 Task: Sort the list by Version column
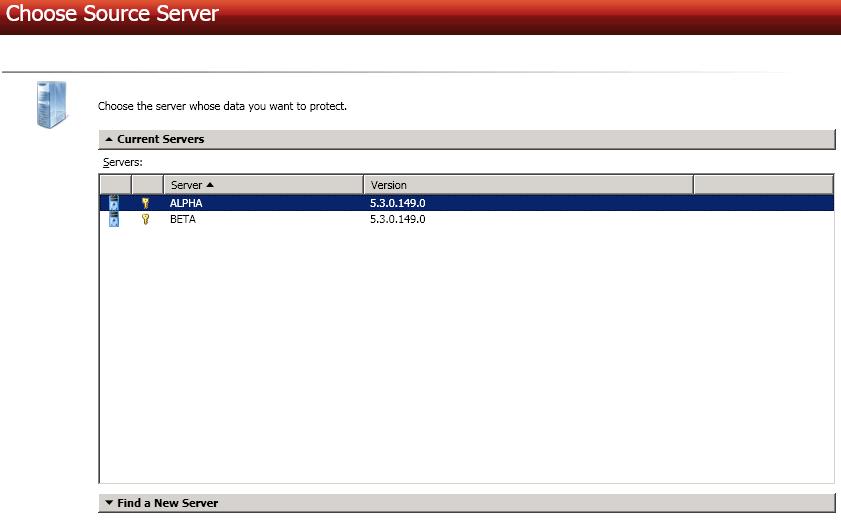click(x=527, y=185)
